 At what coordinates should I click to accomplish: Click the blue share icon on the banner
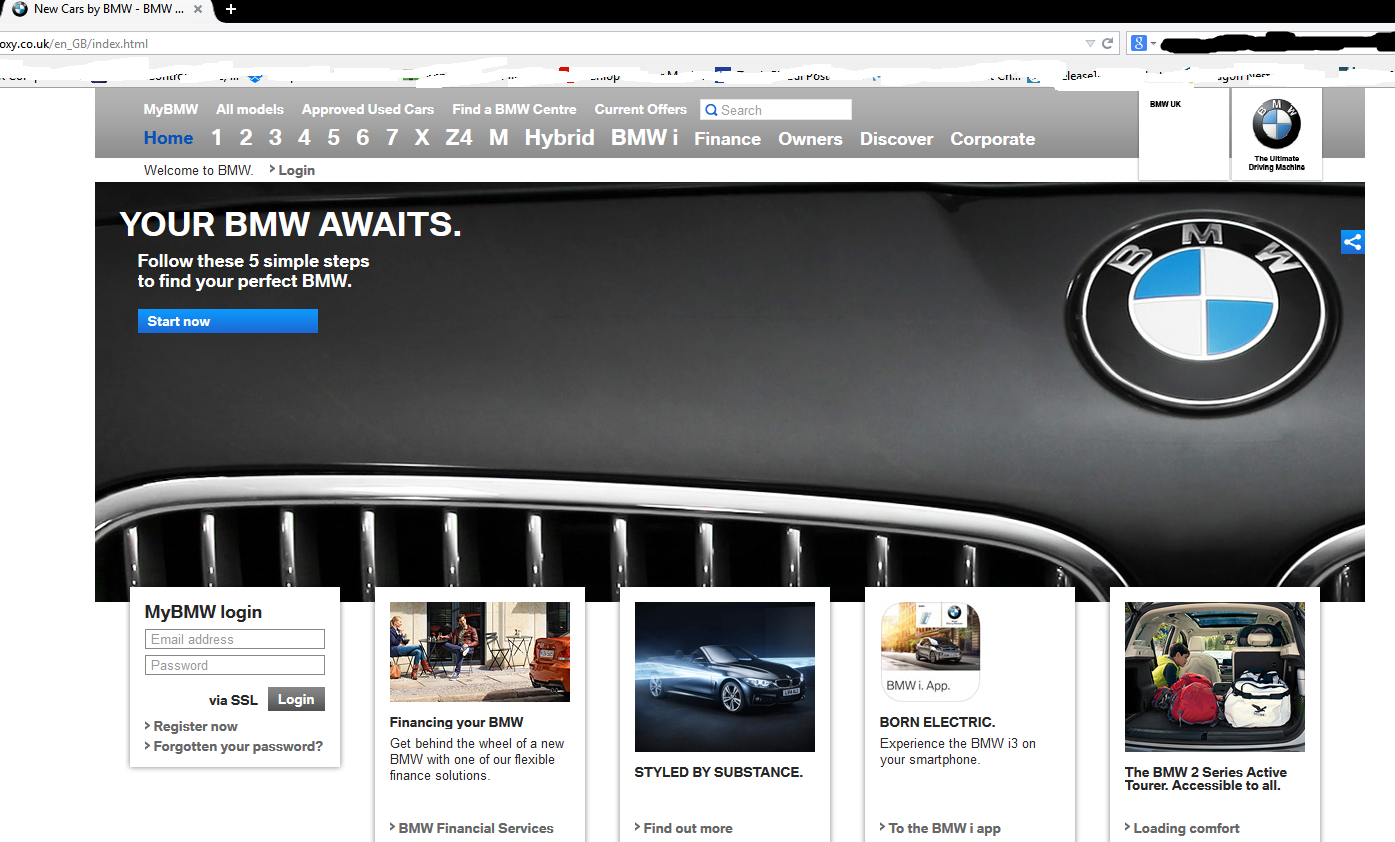point(1352,242)
